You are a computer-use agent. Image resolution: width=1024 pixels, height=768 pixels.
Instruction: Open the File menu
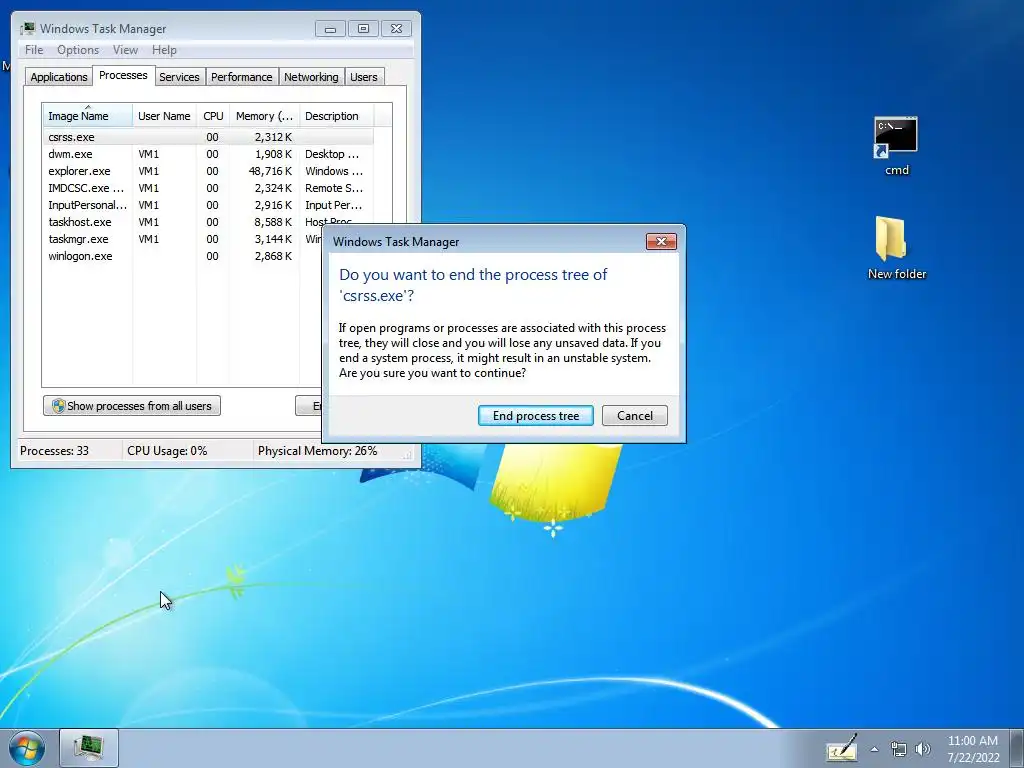[34, 50]
